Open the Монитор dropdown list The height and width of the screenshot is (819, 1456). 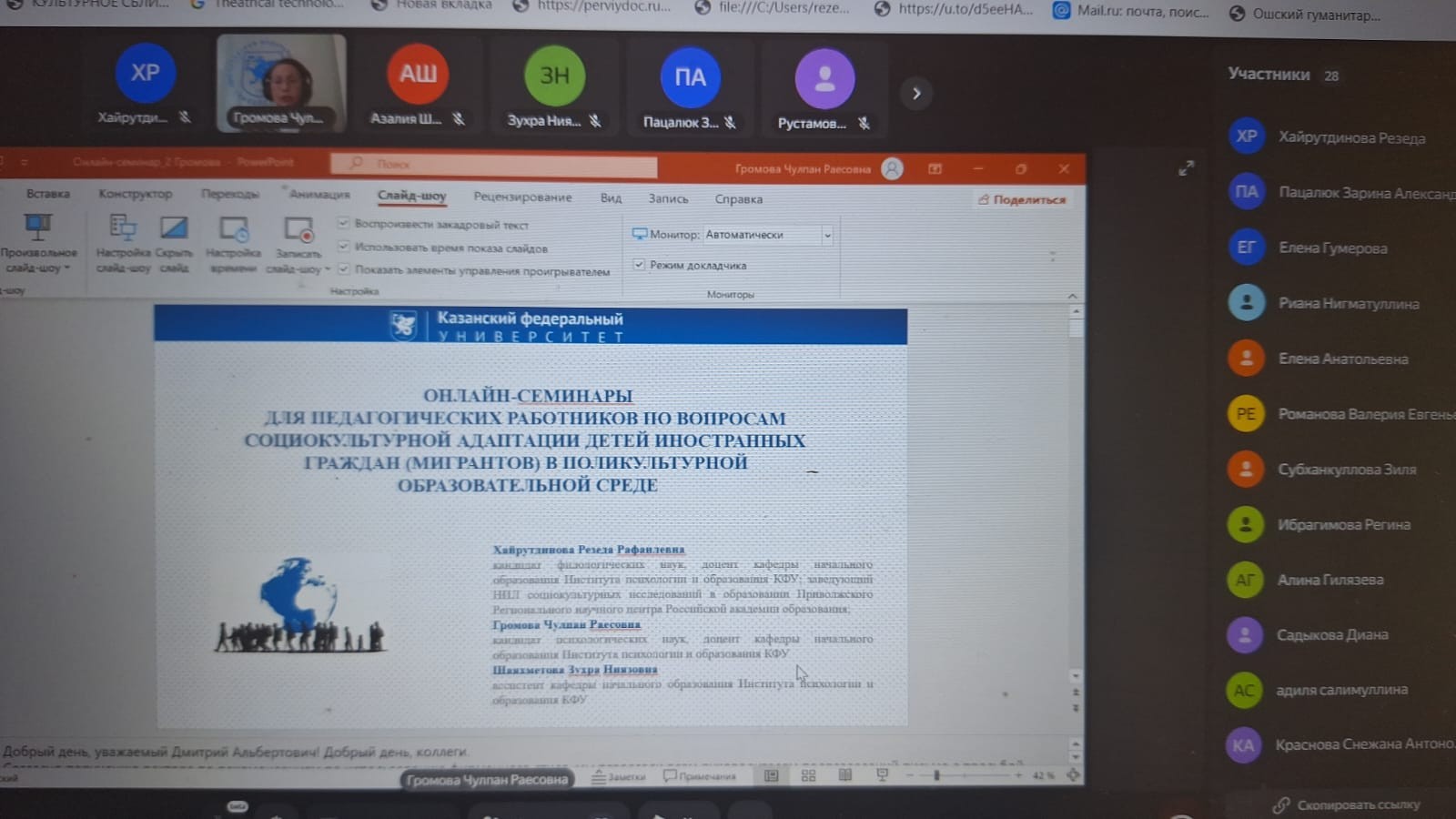[826, 235]
